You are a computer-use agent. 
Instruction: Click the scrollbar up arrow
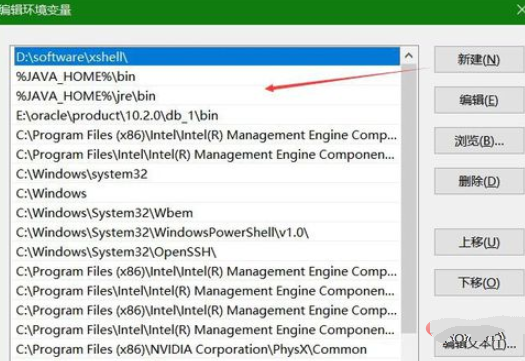tap(408, 56)
